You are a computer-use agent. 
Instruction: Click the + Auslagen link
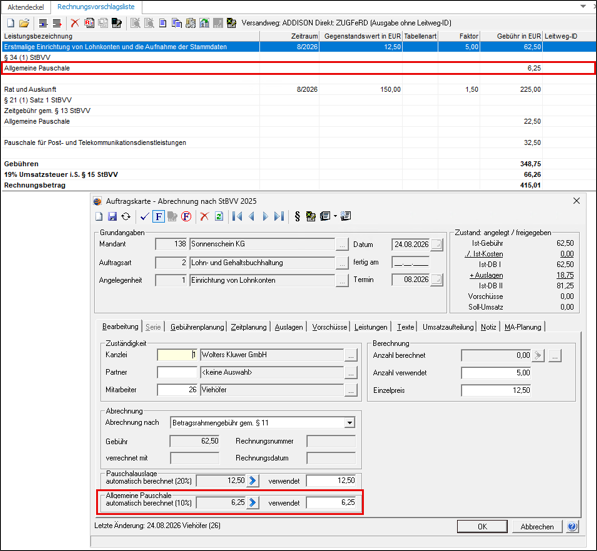pyautogui.click(x=486, y=275)
